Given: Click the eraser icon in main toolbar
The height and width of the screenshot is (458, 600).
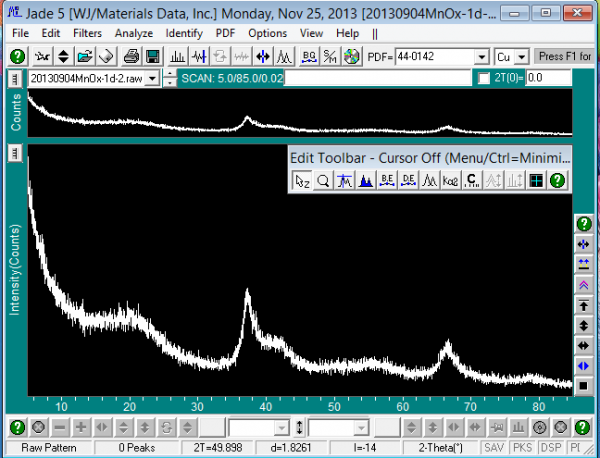Looking at the screenshot, I should pos(106,57).
